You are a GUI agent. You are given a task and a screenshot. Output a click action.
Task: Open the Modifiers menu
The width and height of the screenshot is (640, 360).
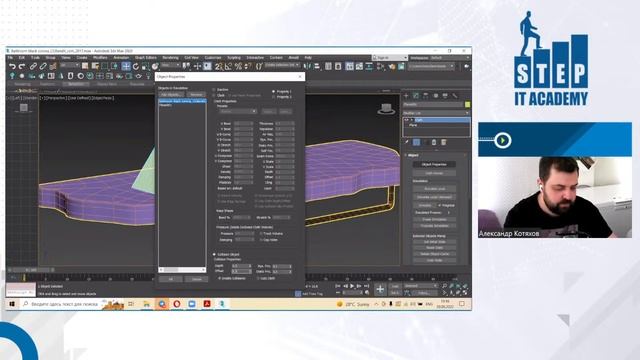click(x=100, y=58)
